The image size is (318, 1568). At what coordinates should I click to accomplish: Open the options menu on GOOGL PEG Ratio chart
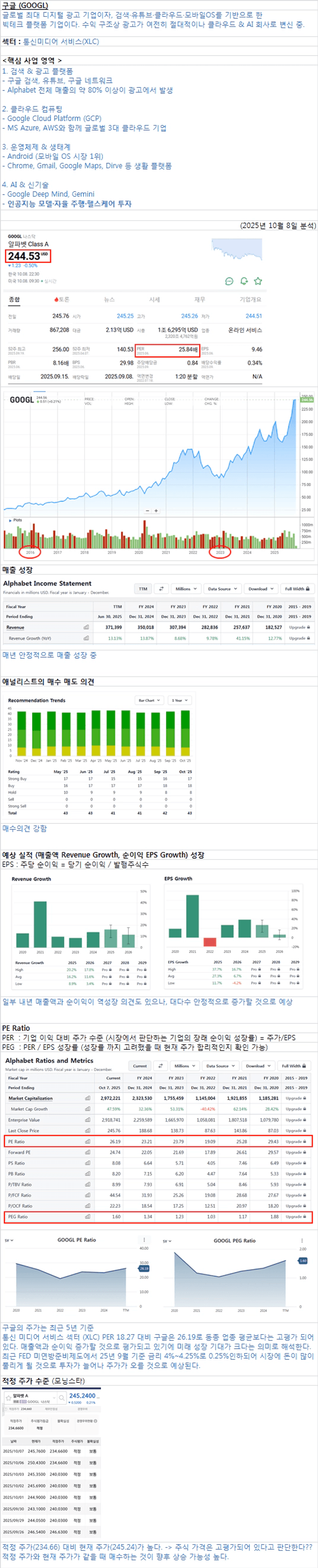point(302,1240)
